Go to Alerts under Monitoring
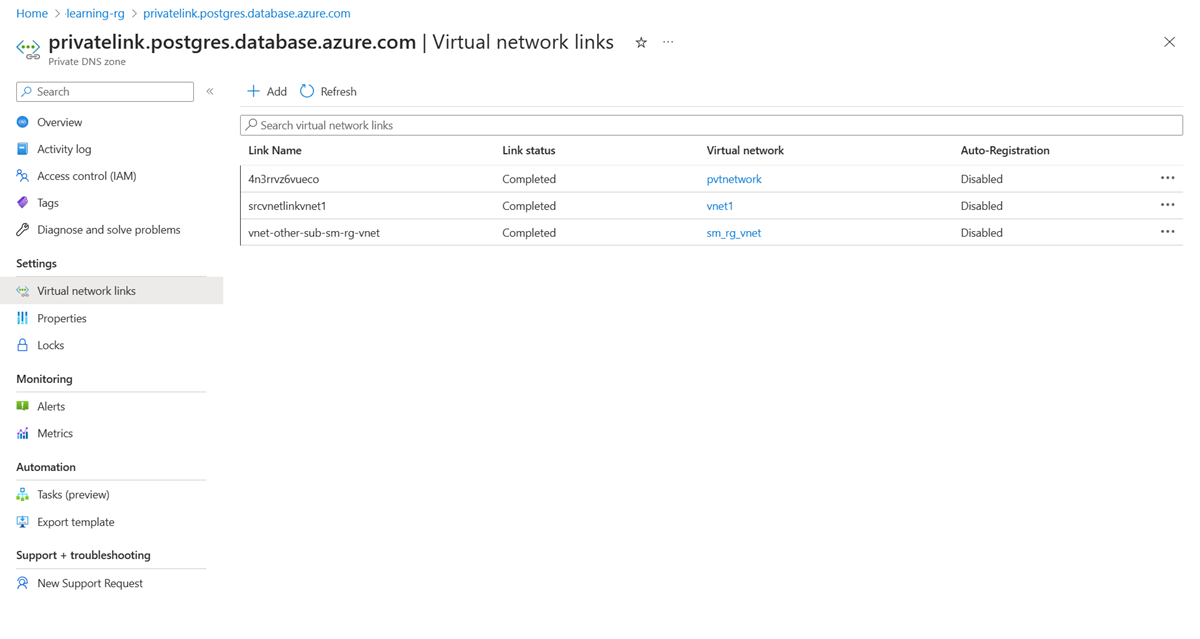Viewport: 1200px width, 639px height. (51, 406)
